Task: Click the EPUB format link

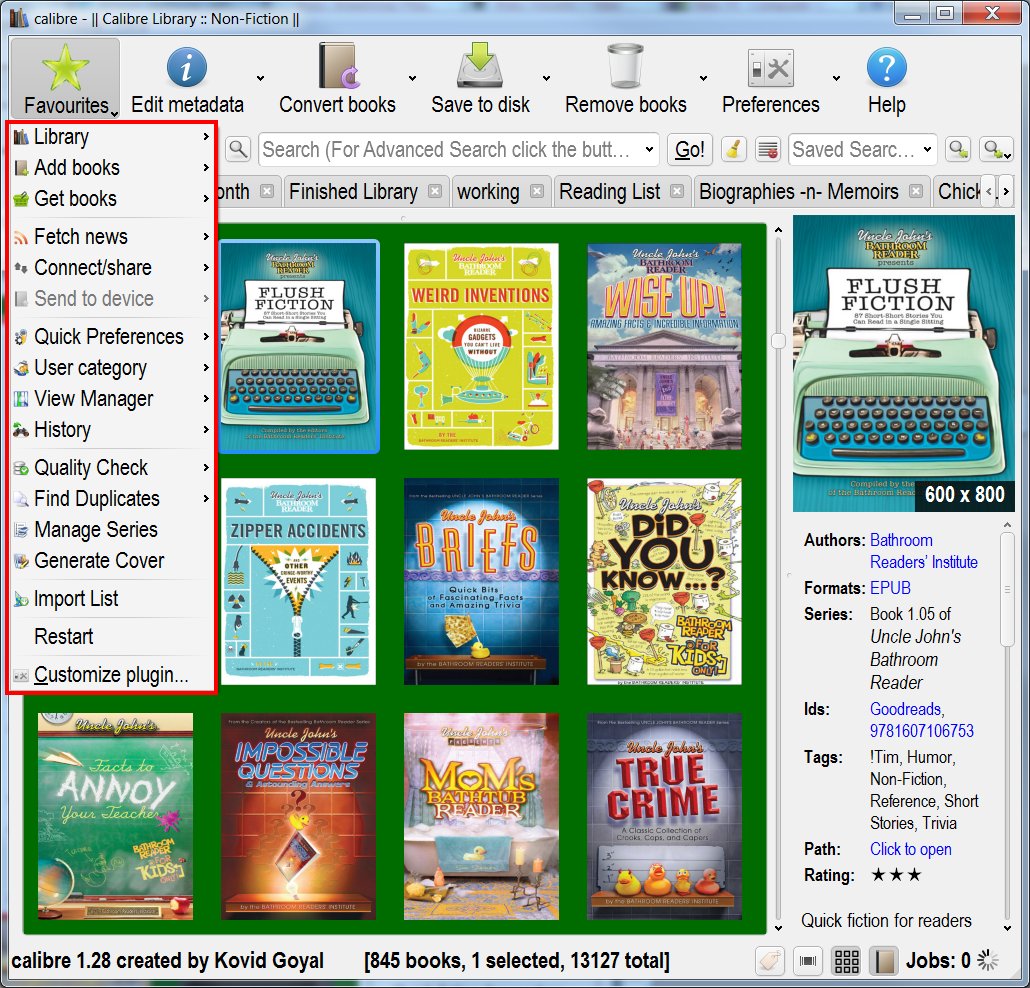Action: [x=890, y=588]
